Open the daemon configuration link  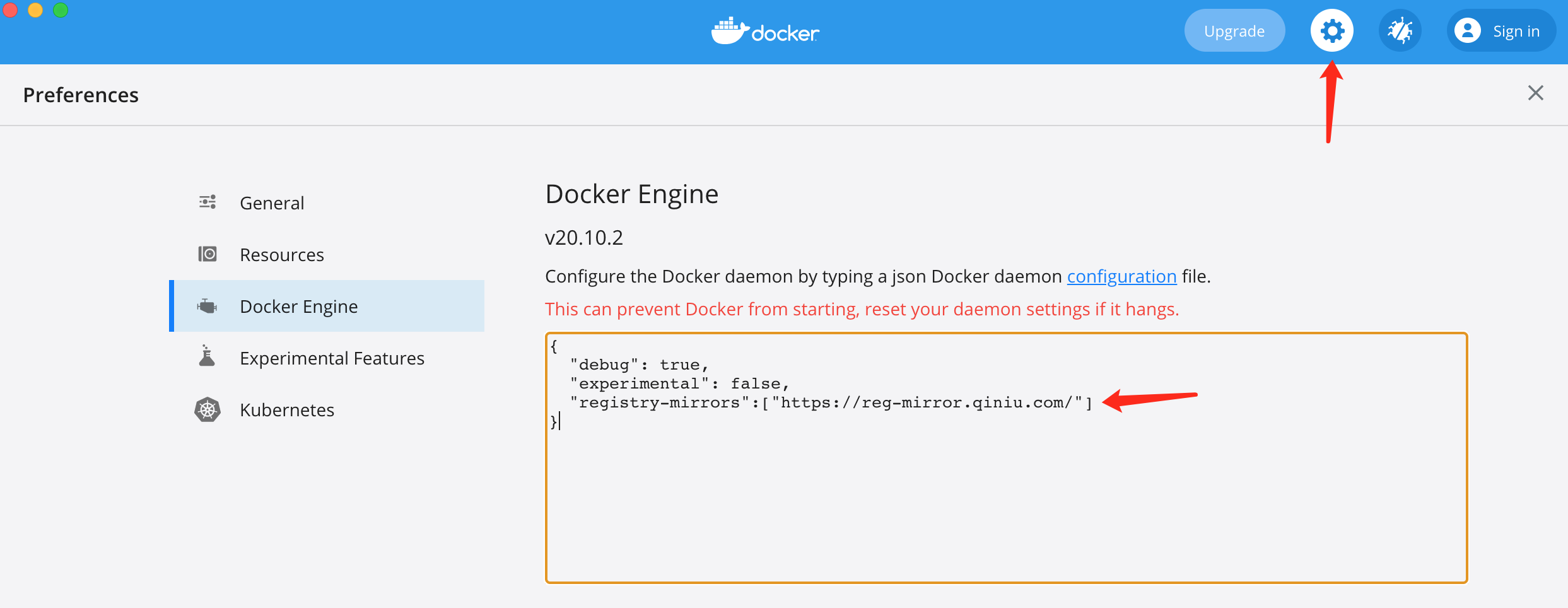tap(1121, 276)
